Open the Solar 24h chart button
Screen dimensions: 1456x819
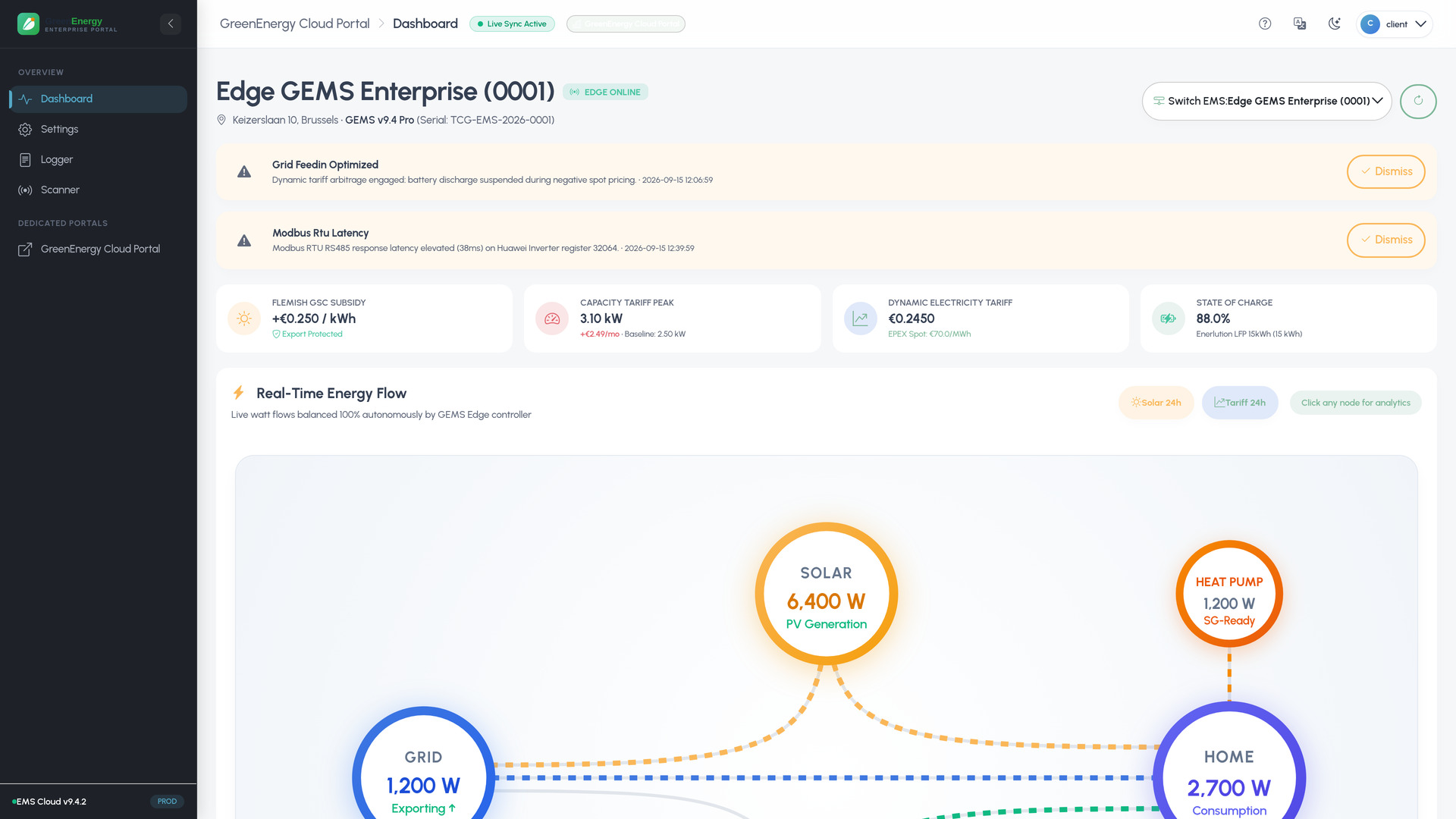(x=1156, y=403)
